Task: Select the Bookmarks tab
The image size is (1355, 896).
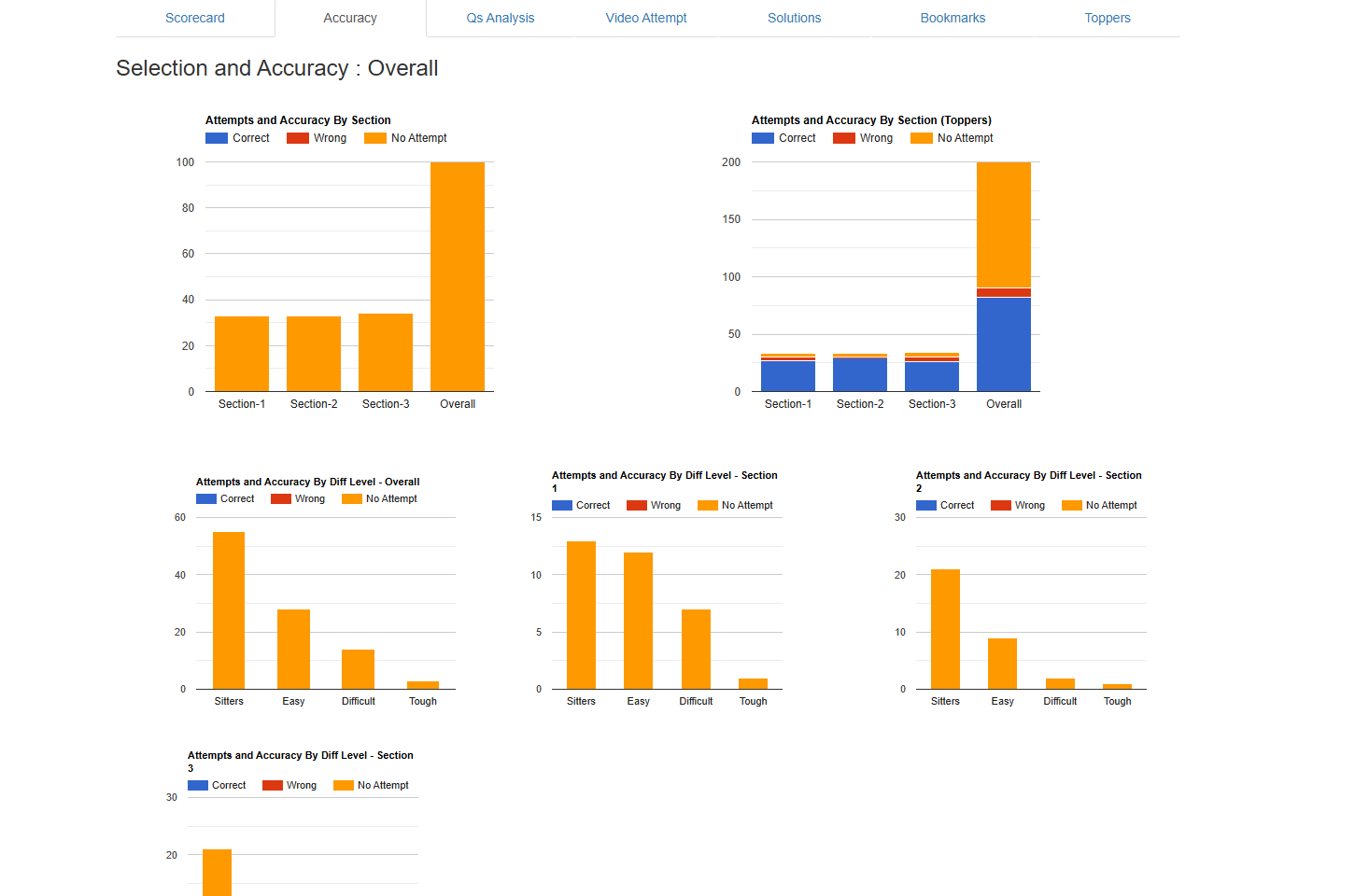Action: coord(953,18)
